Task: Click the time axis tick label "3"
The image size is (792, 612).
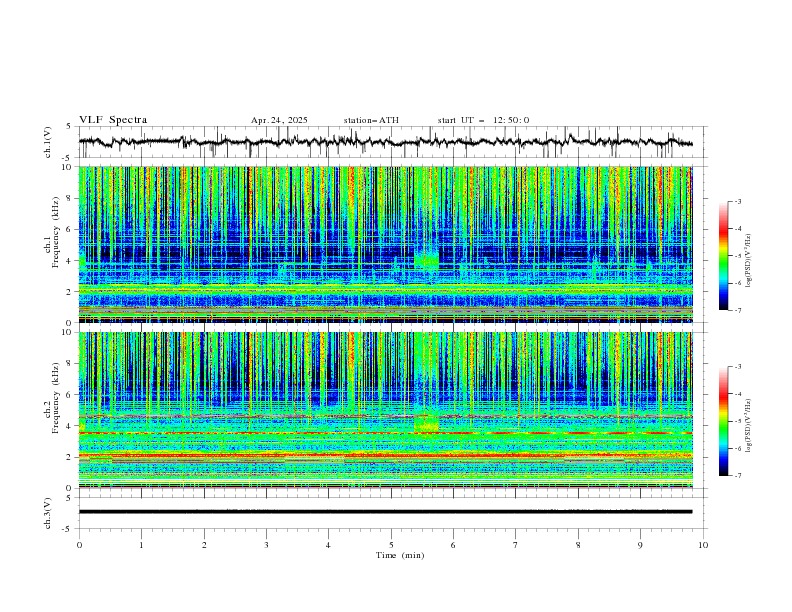Action: click(266, 545)
